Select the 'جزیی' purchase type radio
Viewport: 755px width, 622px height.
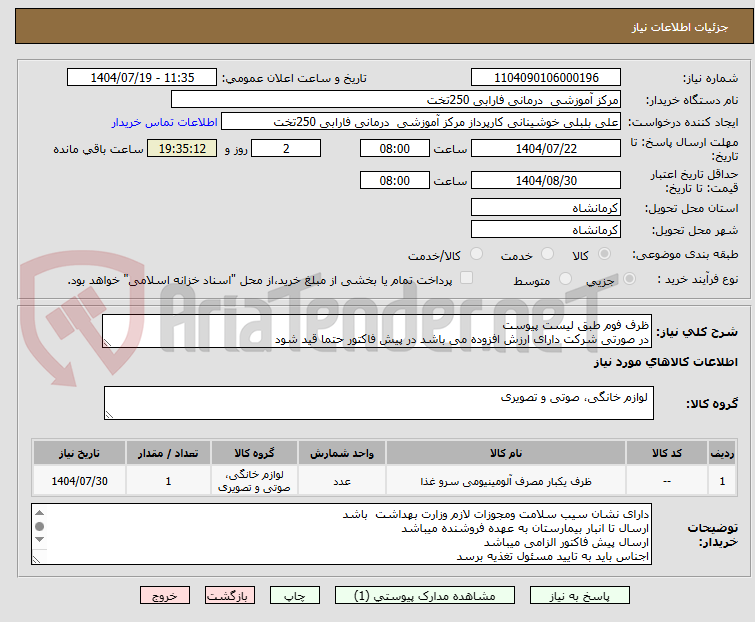point(629,279)
